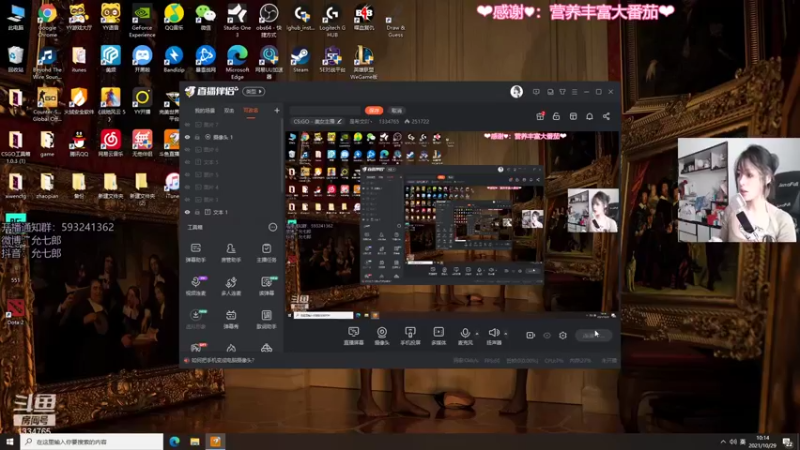Expand the speaker options arrow
The image size is (800, 450).
pyautogui.click(x=506, y=334)
